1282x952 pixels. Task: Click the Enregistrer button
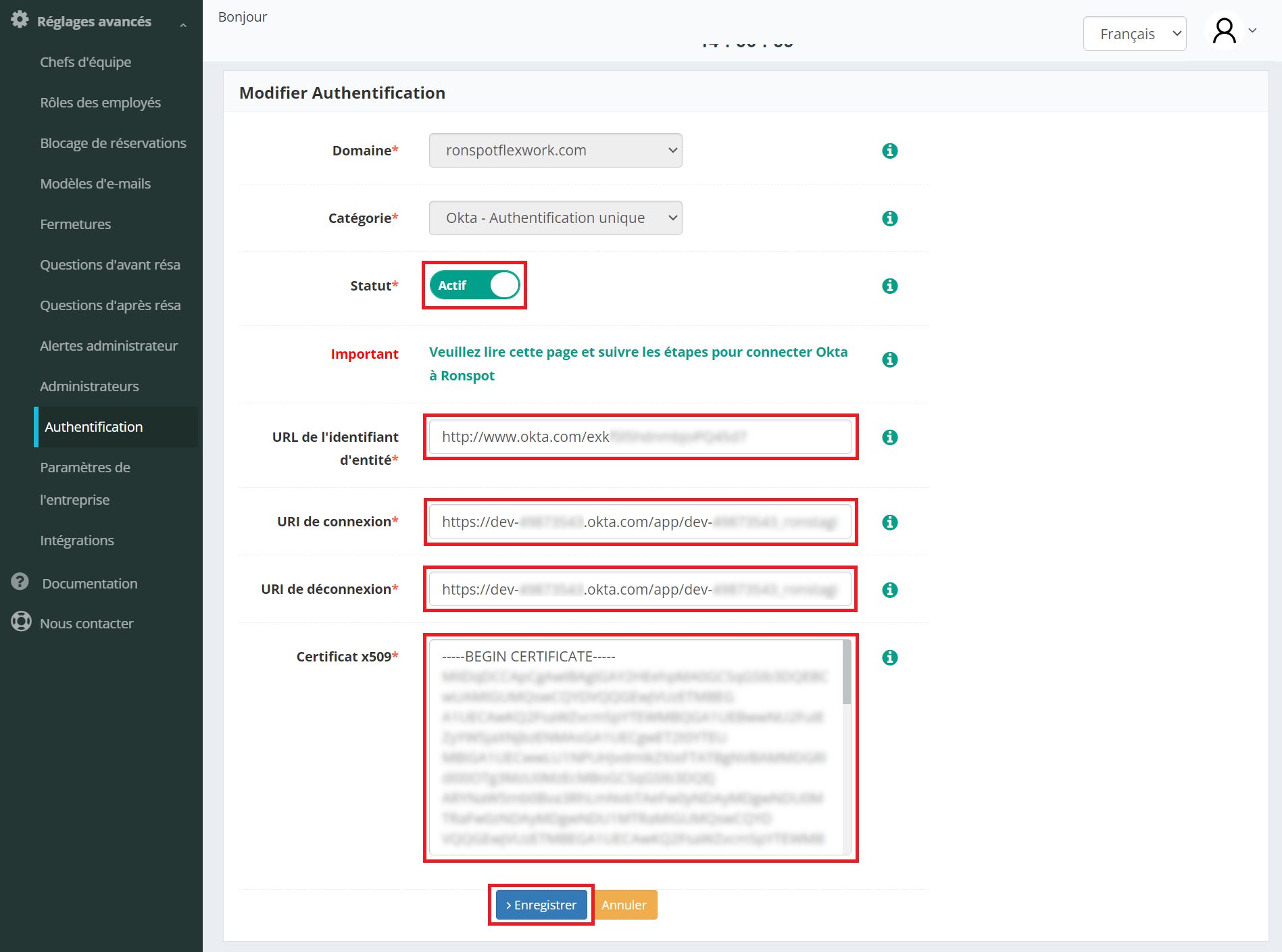pyautogui.click(x=541, y=905)
